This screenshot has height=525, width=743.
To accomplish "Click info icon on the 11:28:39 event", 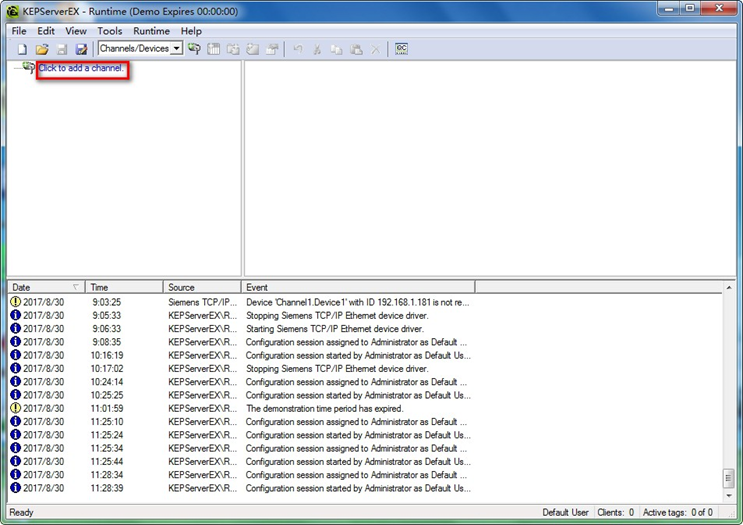I will tap(16, 487).
